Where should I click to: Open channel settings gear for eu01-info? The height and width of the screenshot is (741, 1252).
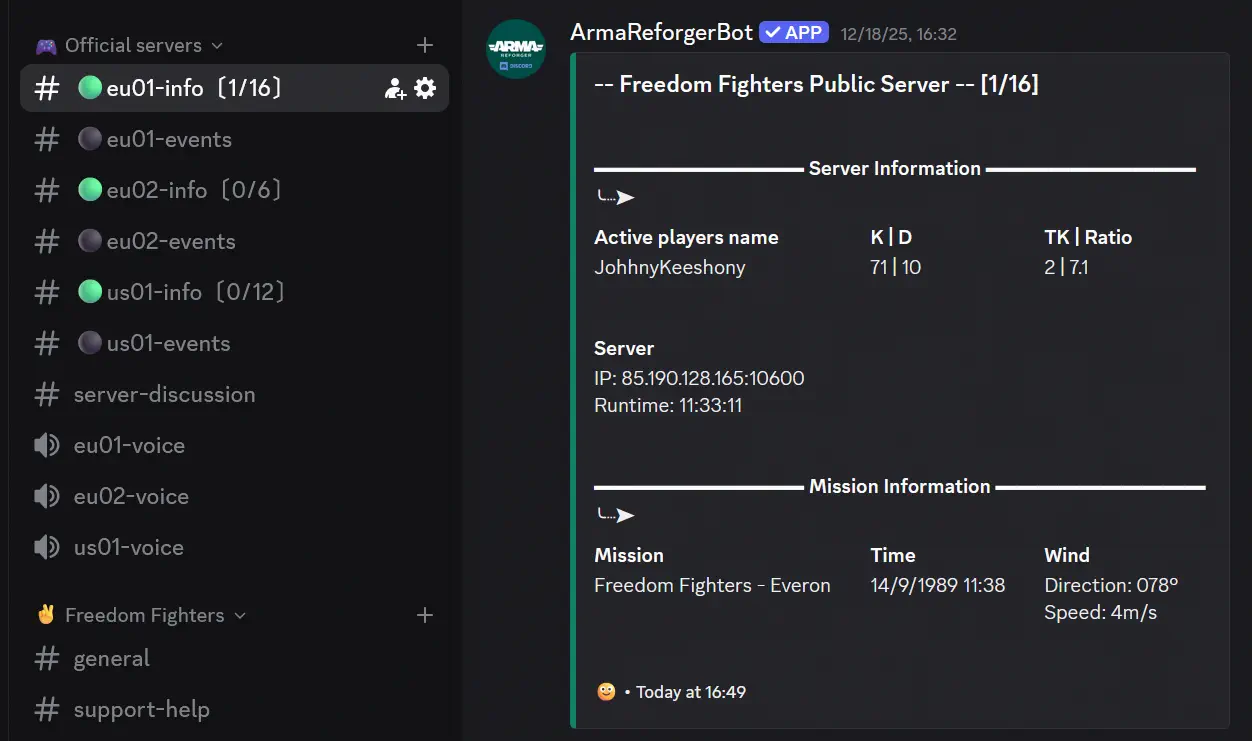[425, 88]
